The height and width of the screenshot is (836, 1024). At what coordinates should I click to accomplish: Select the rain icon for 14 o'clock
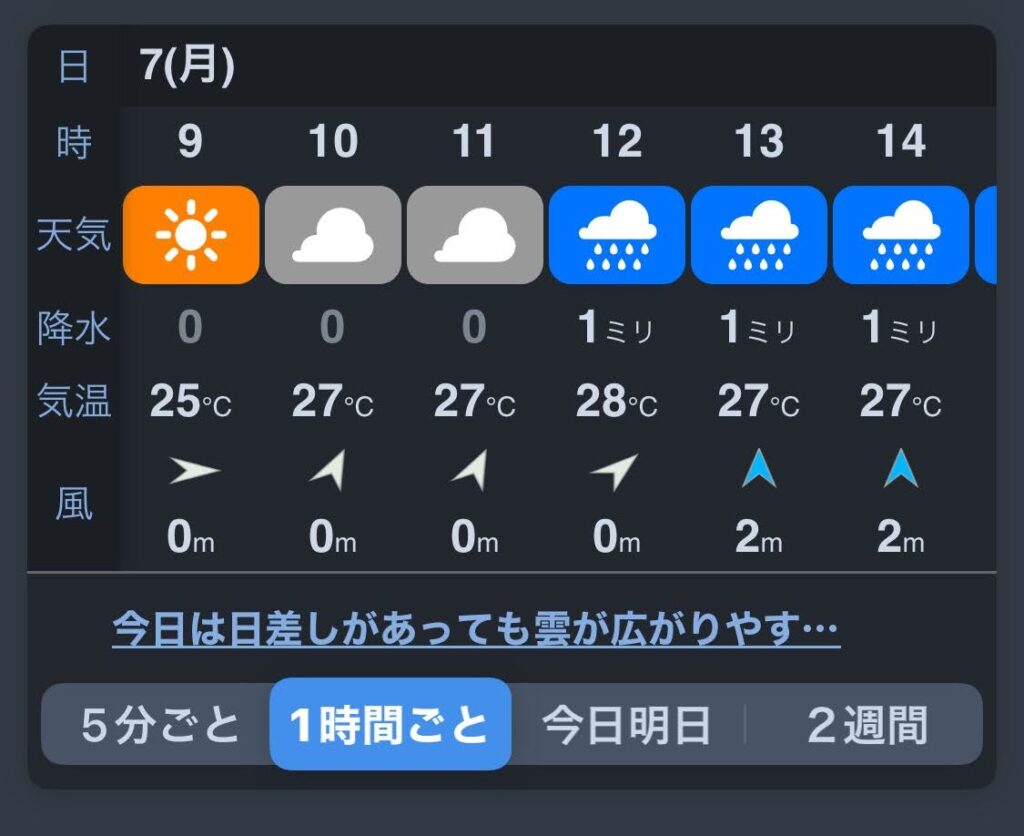[x=901, y=235]
